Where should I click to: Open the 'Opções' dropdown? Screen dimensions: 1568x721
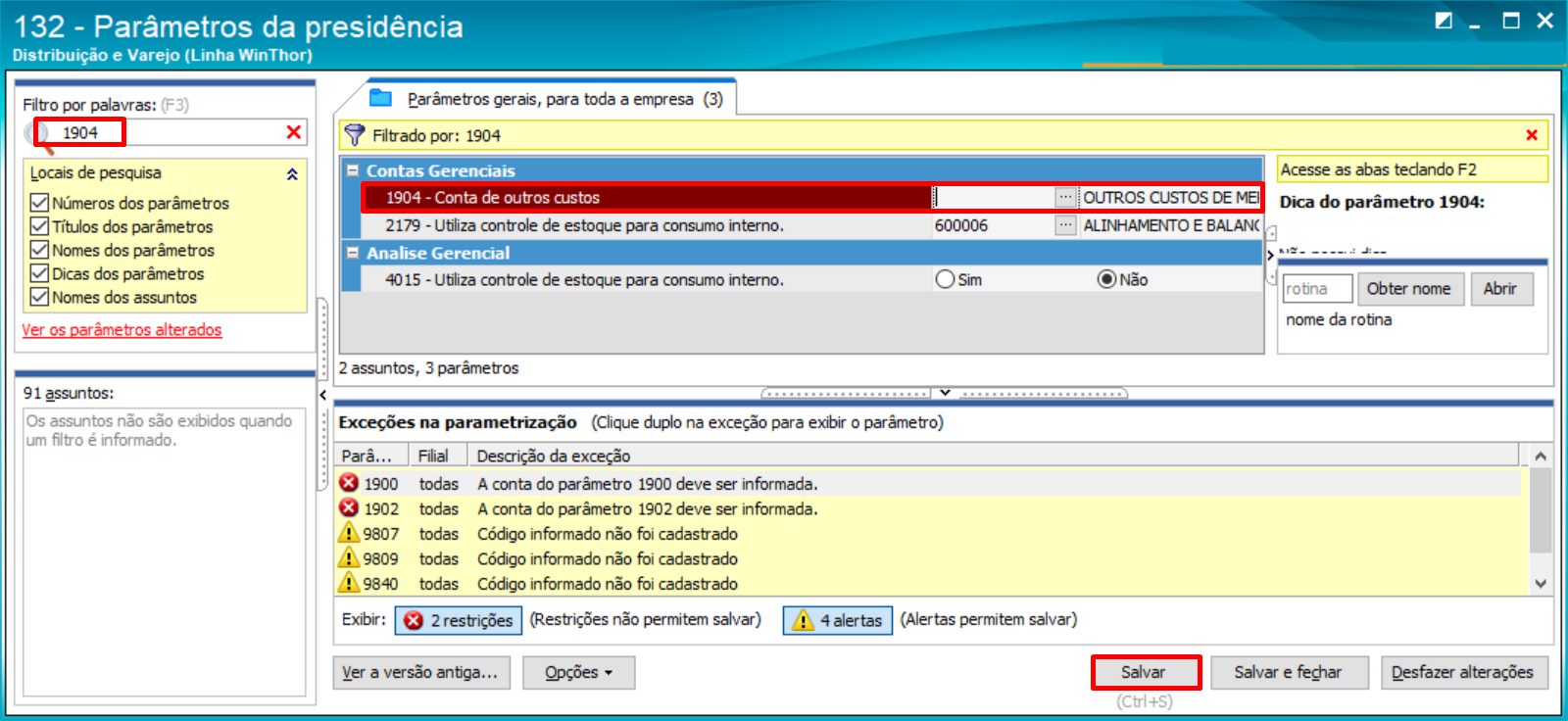[x=578, y=672]
